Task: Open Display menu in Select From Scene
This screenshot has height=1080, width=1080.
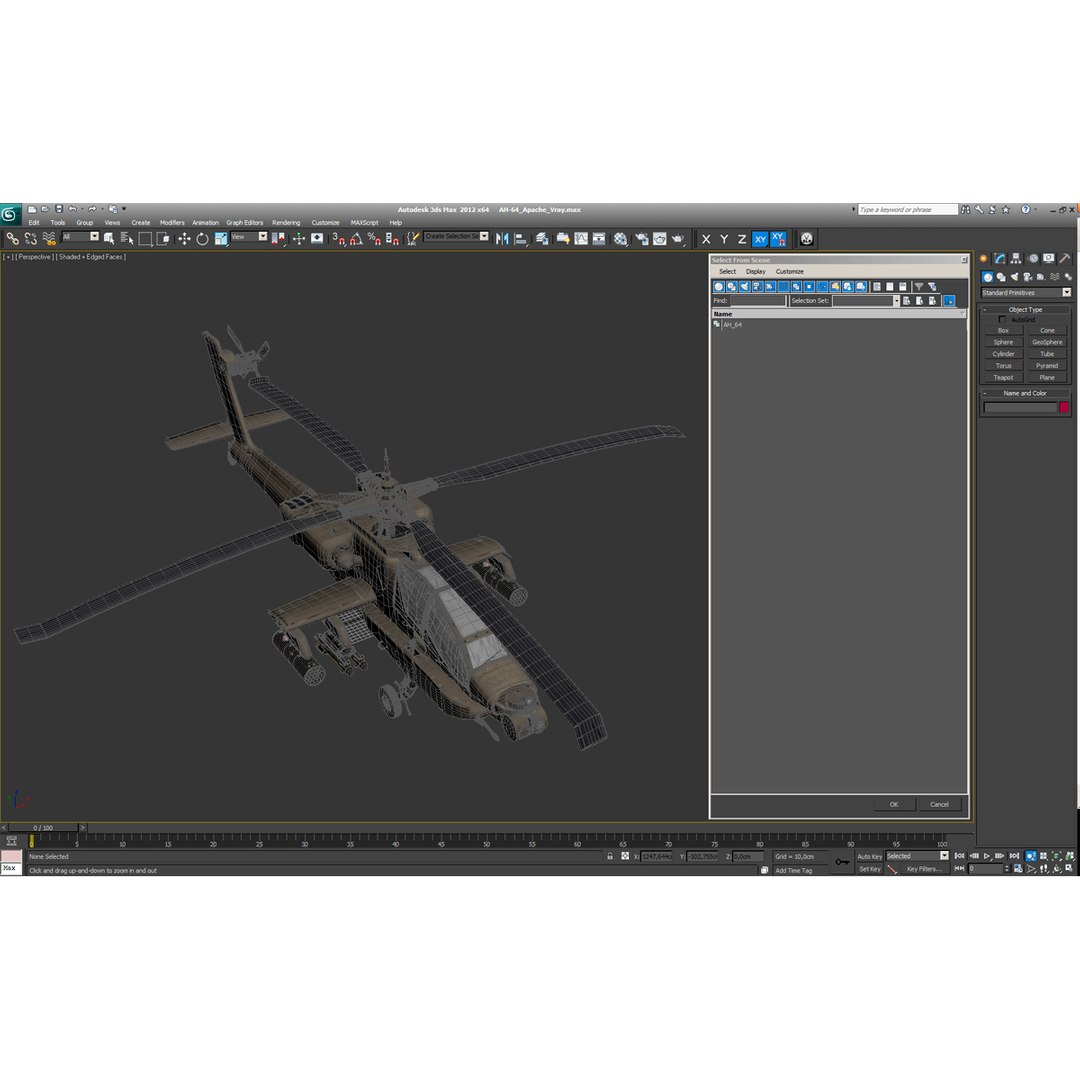Action: pyautogui.click(x=756, y=271)
